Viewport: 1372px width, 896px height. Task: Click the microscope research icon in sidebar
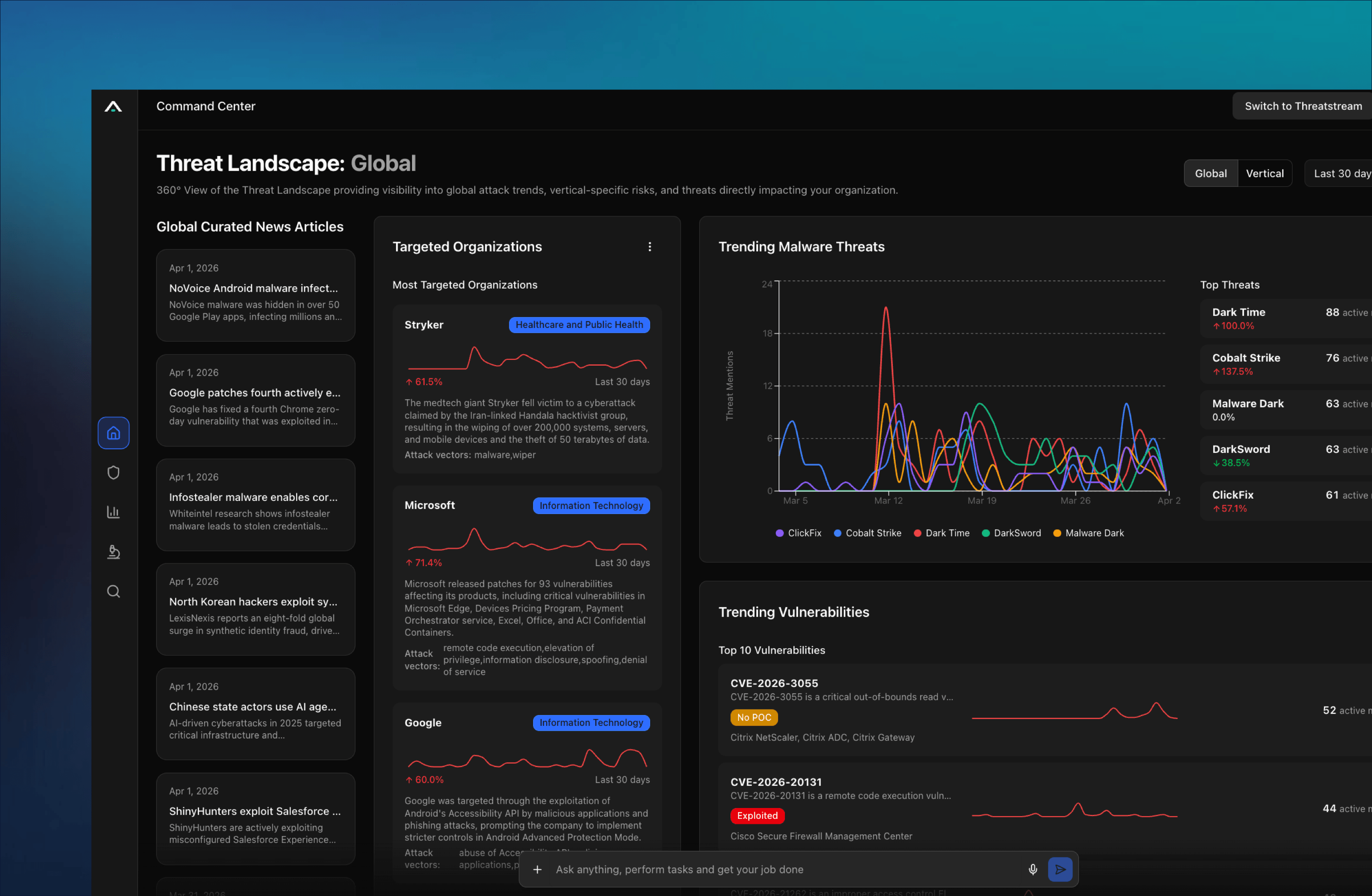pyautogui.click(x=113, y=552)
